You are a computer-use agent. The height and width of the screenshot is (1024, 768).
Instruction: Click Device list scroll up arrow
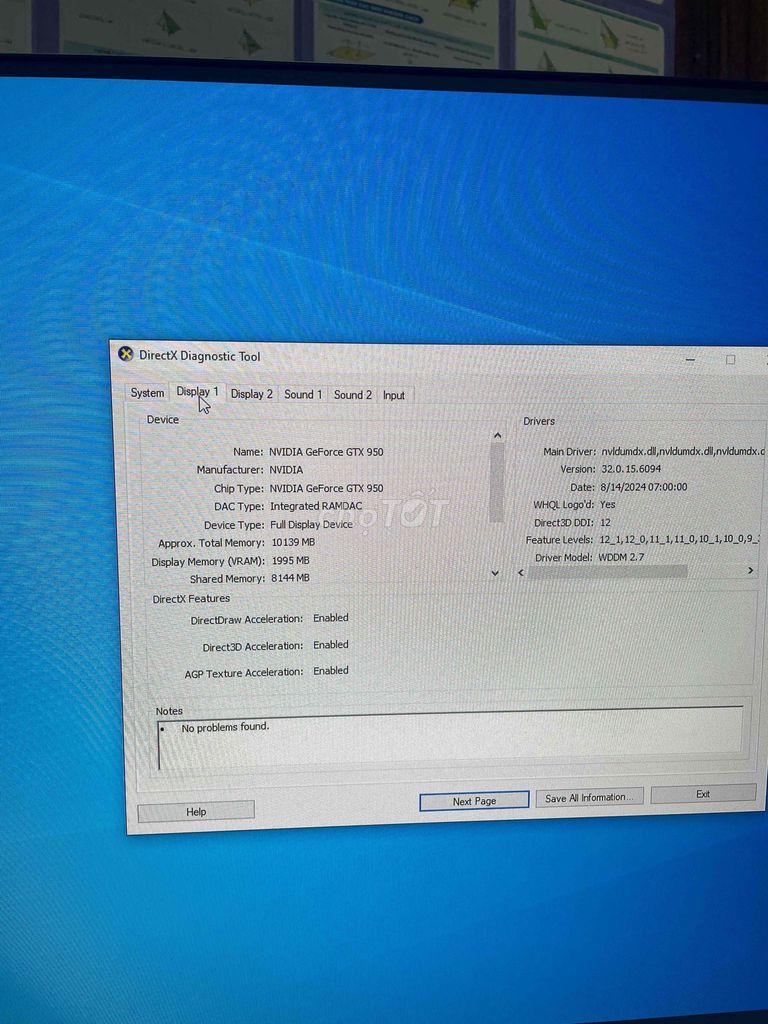click(497, 436)
